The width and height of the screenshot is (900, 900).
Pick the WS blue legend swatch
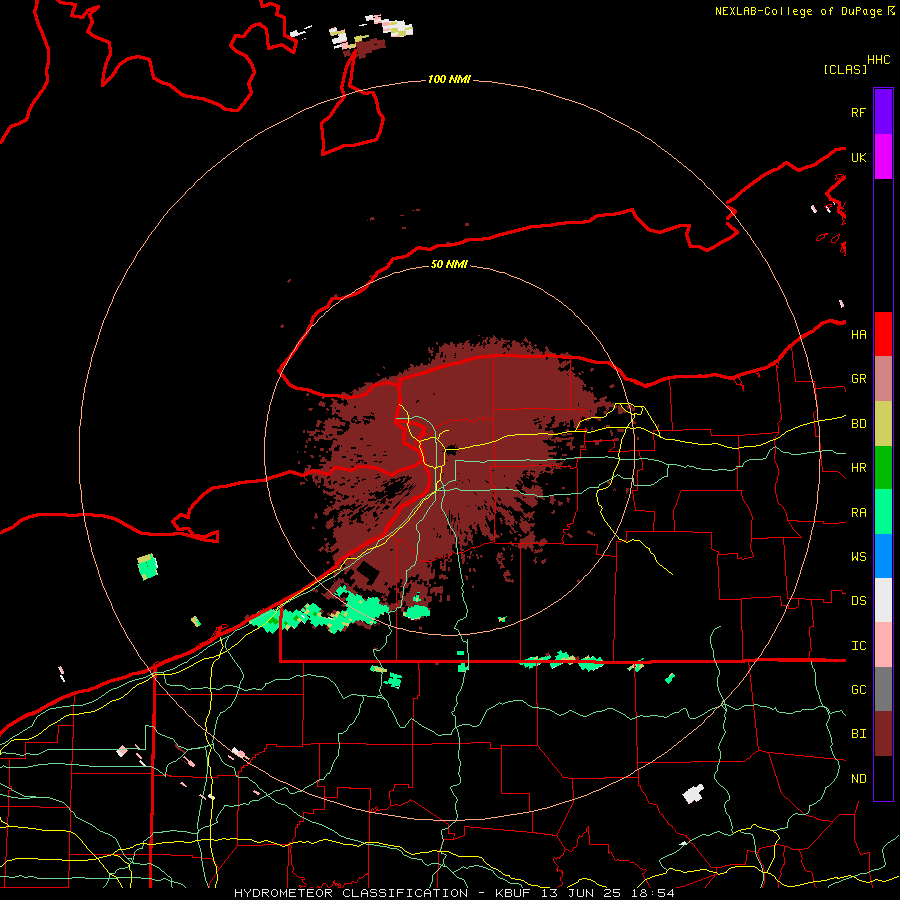click(x=883, y=556)
